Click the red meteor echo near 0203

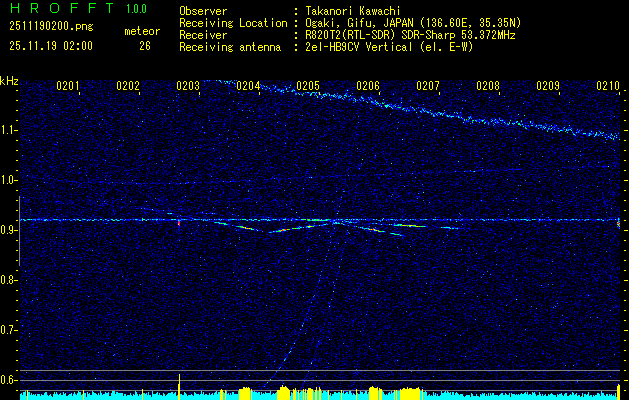click(179, 223)
